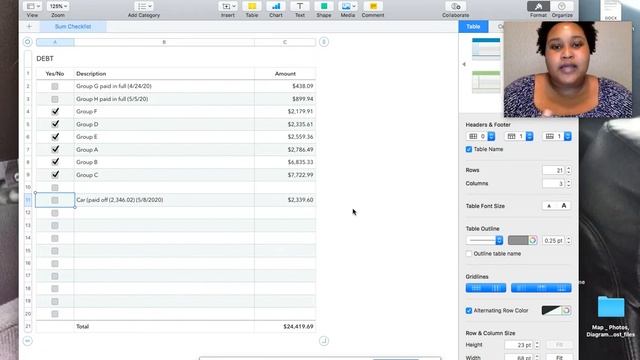Click the row Height stepper
640x360 pixels.
pos(537,345)
